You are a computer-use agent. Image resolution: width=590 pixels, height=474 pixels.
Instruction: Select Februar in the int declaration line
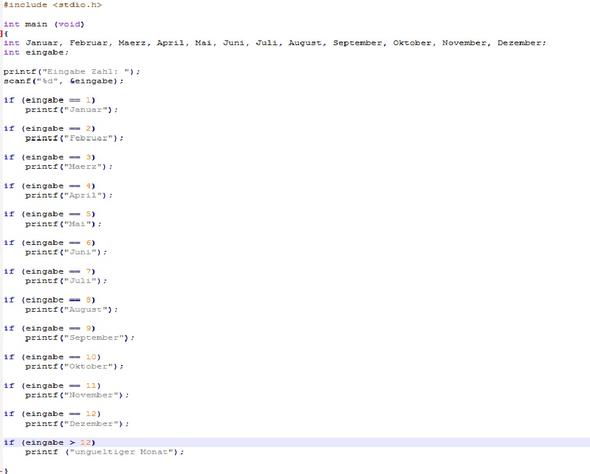pyautogui.click(x=88, y=43)
